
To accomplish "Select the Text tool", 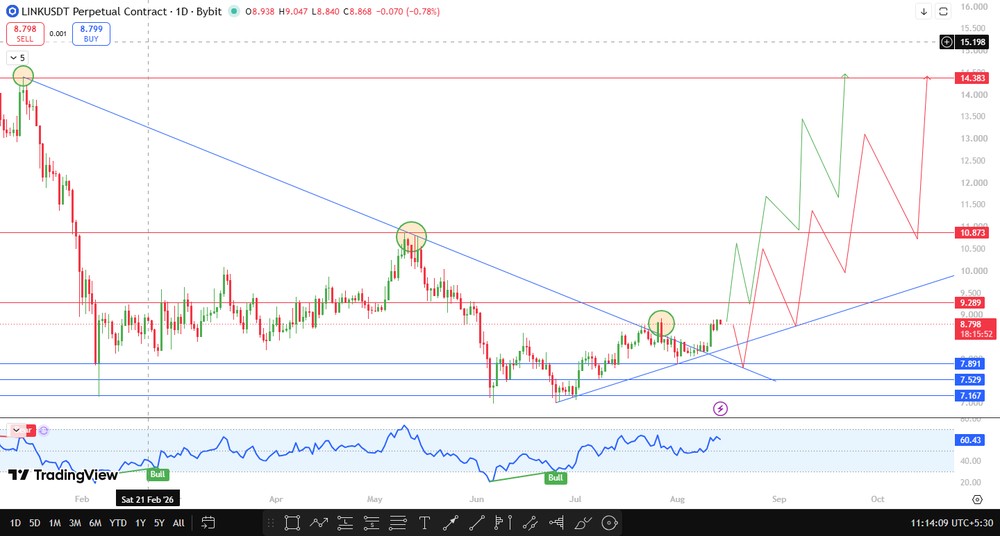I will [425, 523].
